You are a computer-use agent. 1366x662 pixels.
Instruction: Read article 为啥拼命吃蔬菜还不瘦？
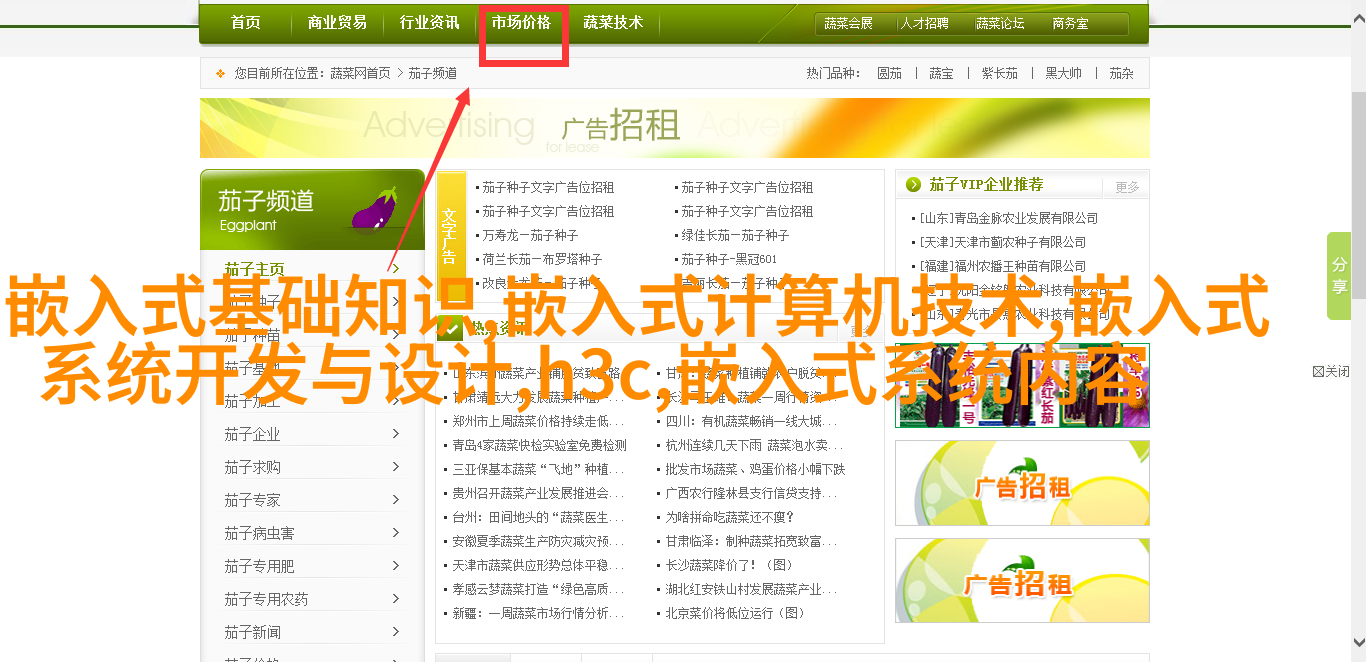click(x=730, y=517)
